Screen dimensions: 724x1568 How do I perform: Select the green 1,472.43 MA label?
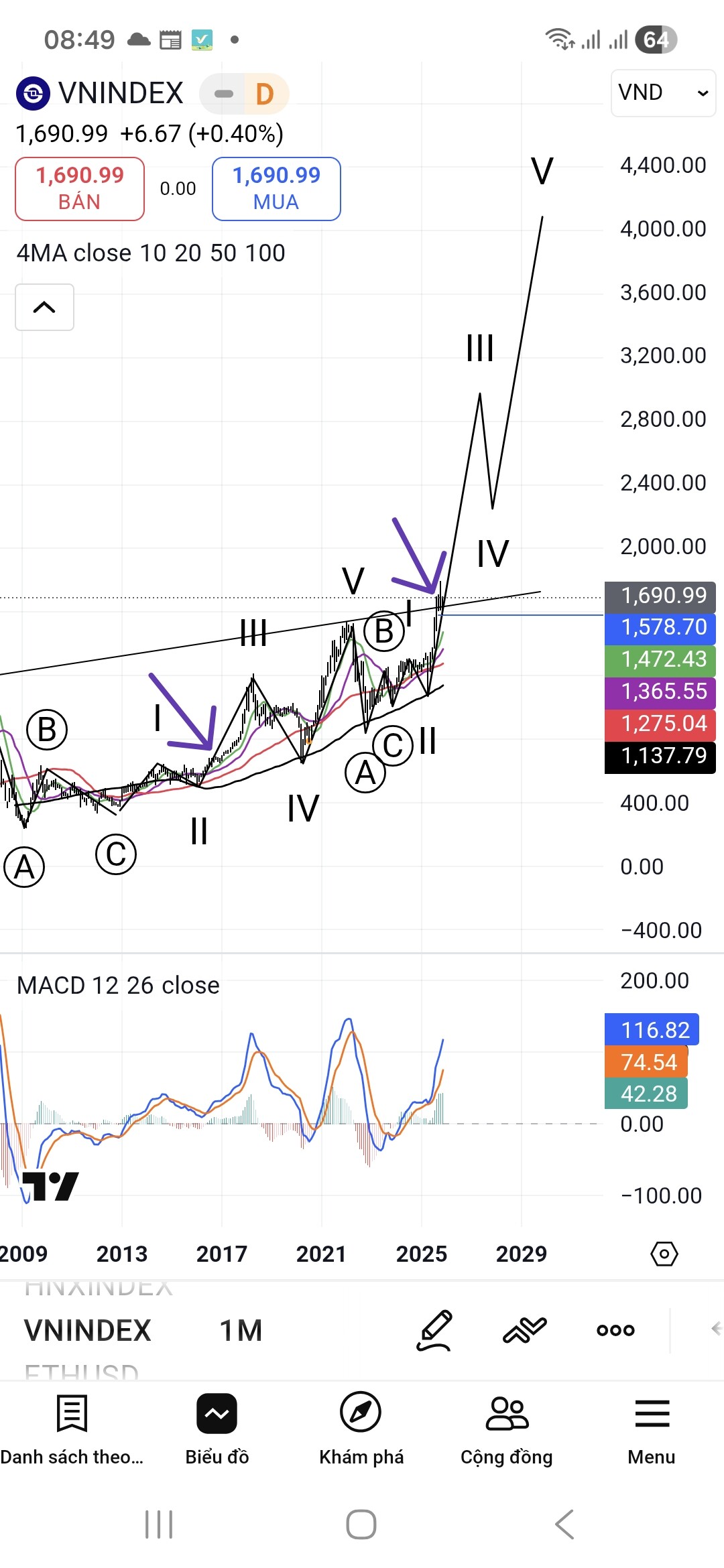coord(660,659)
